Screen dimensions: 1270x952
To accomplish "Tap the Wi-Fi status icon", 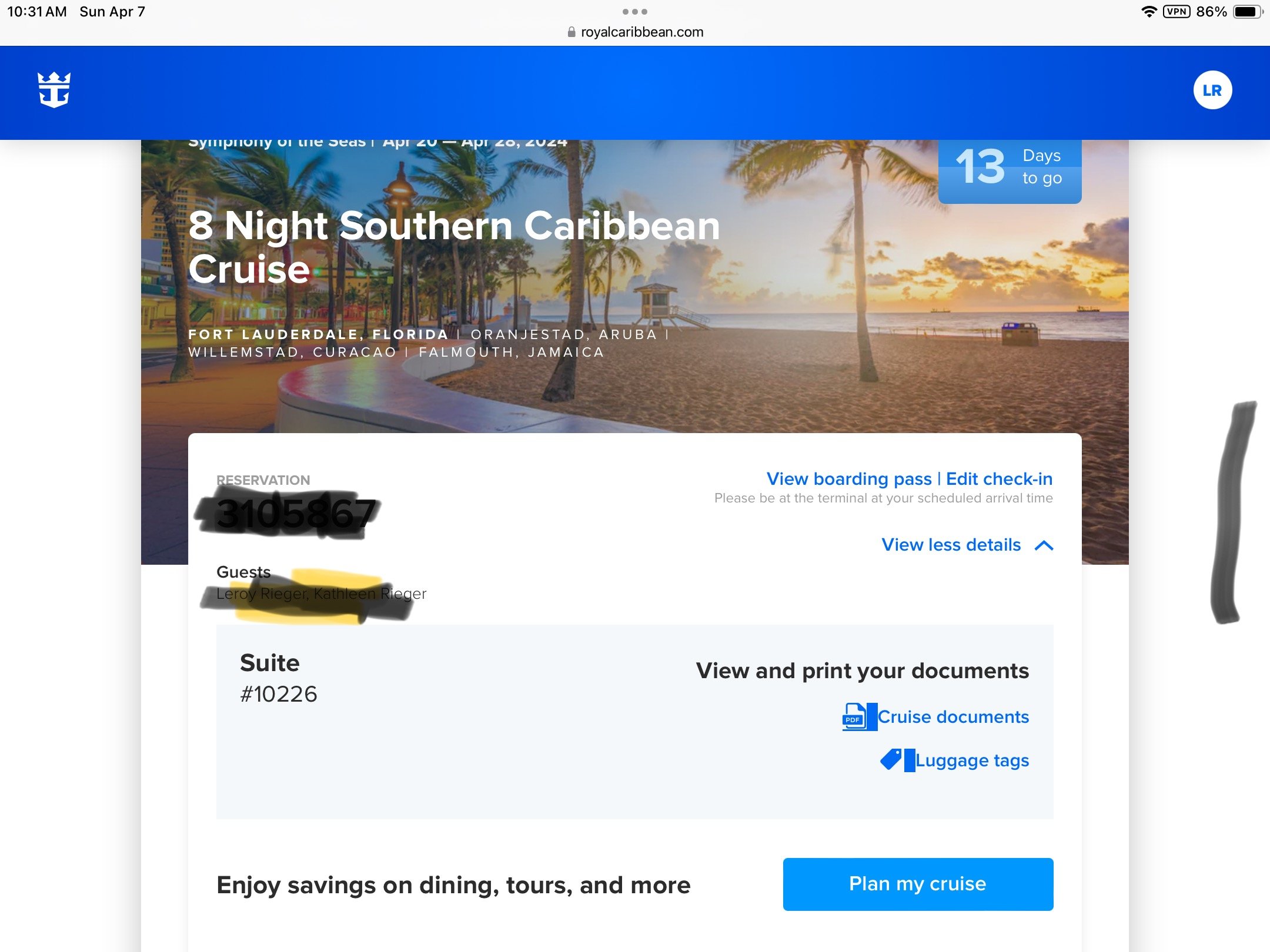I will (1149, 12).
